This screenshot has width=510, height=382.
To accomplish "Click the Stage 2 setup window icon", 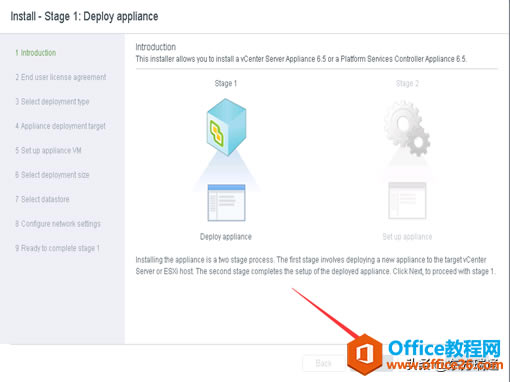I will click(407, 201).
